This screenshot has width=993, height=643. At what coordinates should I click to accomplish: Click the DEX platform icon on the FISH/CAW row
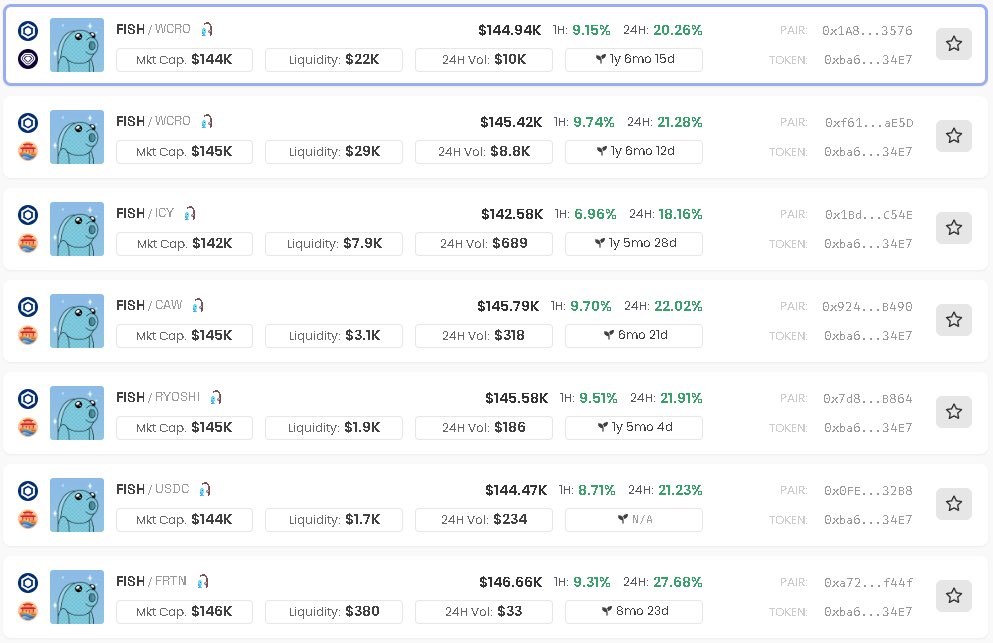(x=27, y=335)
